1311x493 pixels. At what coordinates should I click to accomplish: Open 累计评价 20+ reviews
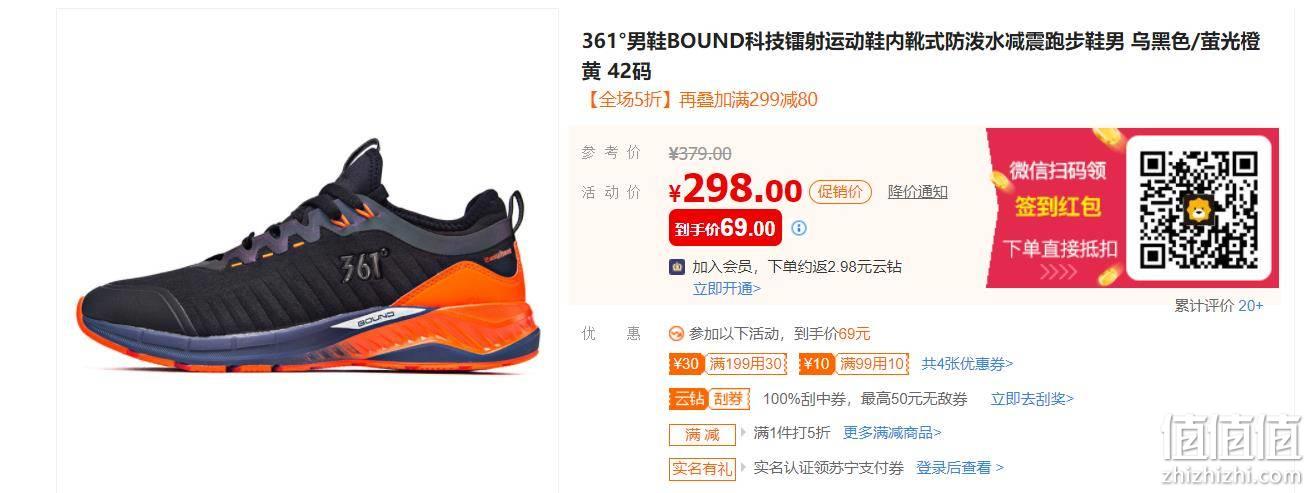(1218, 306)
